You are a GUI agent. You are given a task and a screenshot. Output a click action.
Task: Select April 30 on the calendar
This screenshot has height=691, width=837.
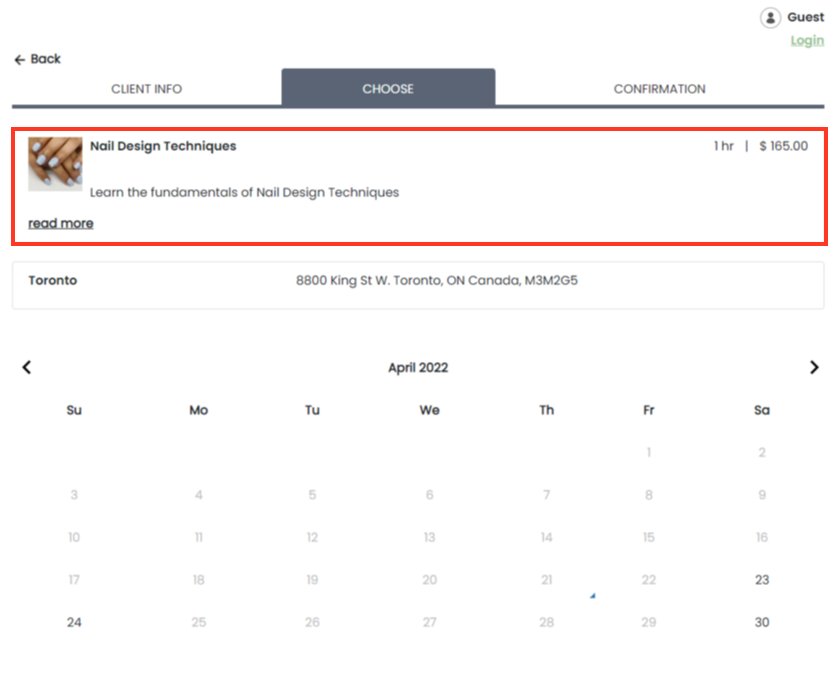coord(762,622)
